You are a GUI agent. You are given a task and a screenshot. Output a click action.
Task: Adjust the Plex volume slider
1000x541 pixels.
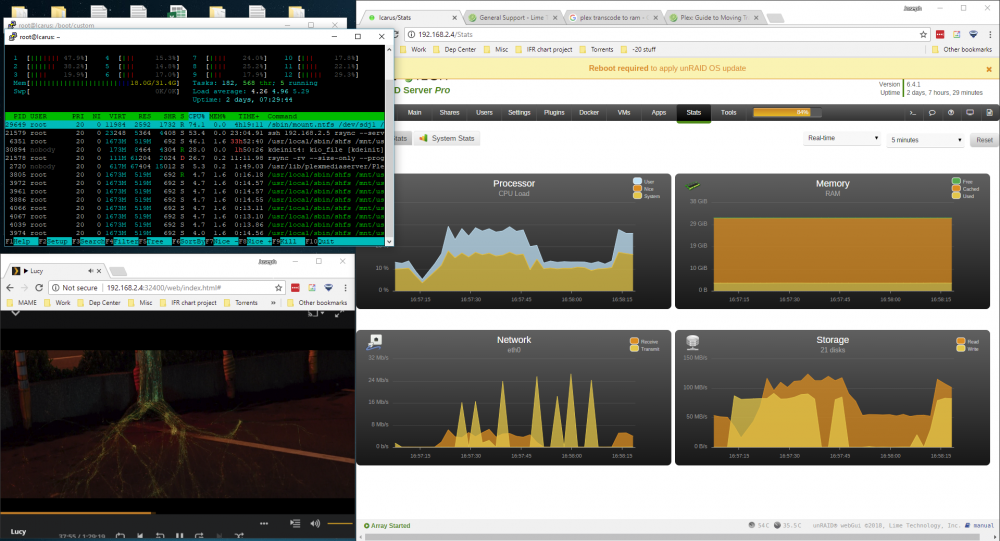pyautogui.click(x=339, y=523)
